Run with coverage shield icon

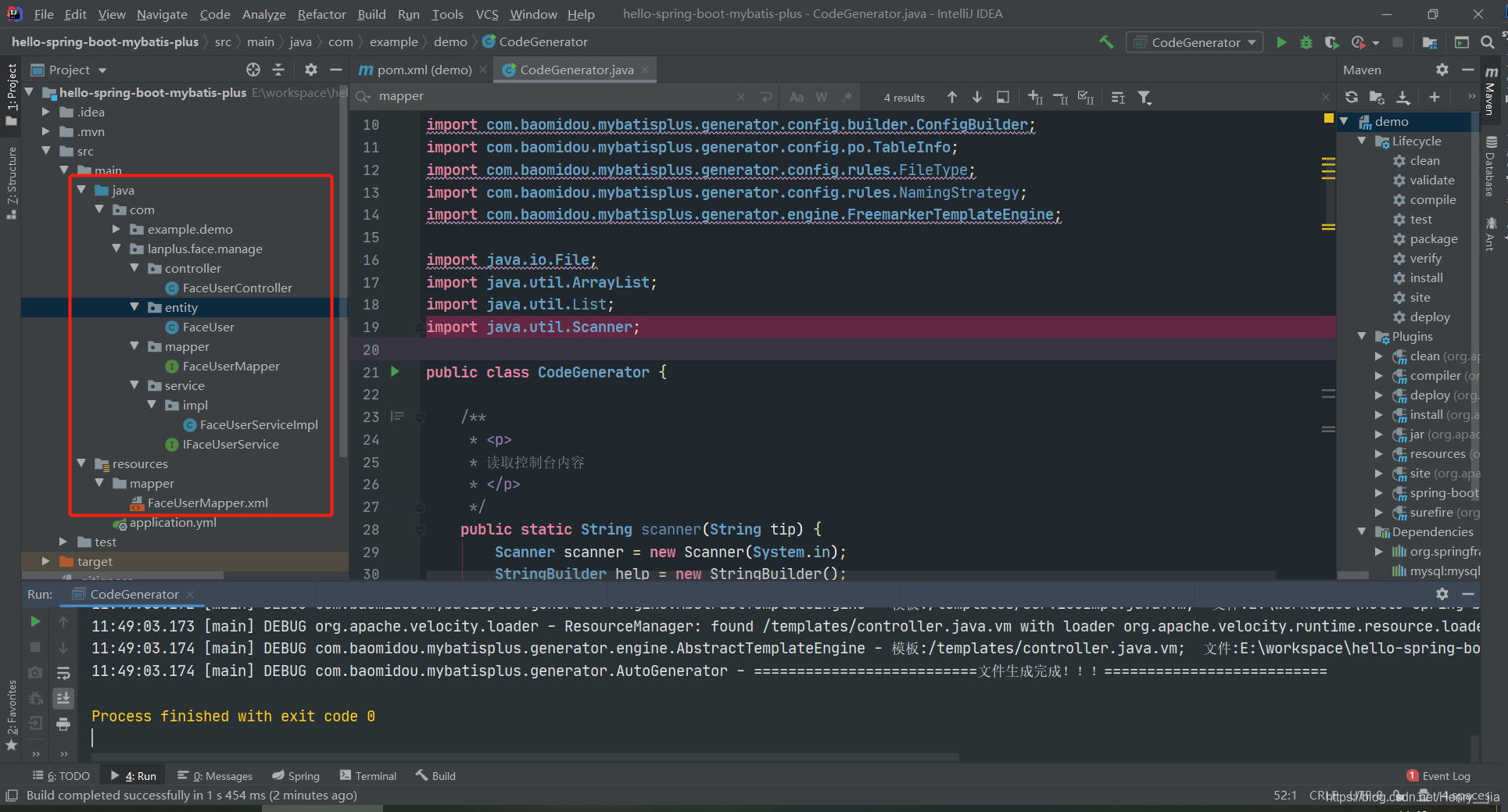pyautogui.click(x=1331, y=42)
